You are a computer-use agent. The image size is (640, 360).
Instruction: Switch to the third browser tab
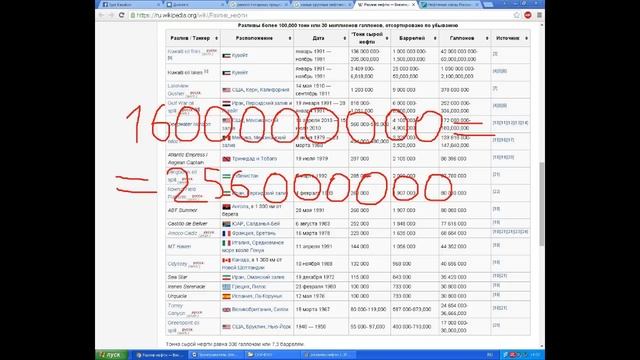tap(258, 4)
